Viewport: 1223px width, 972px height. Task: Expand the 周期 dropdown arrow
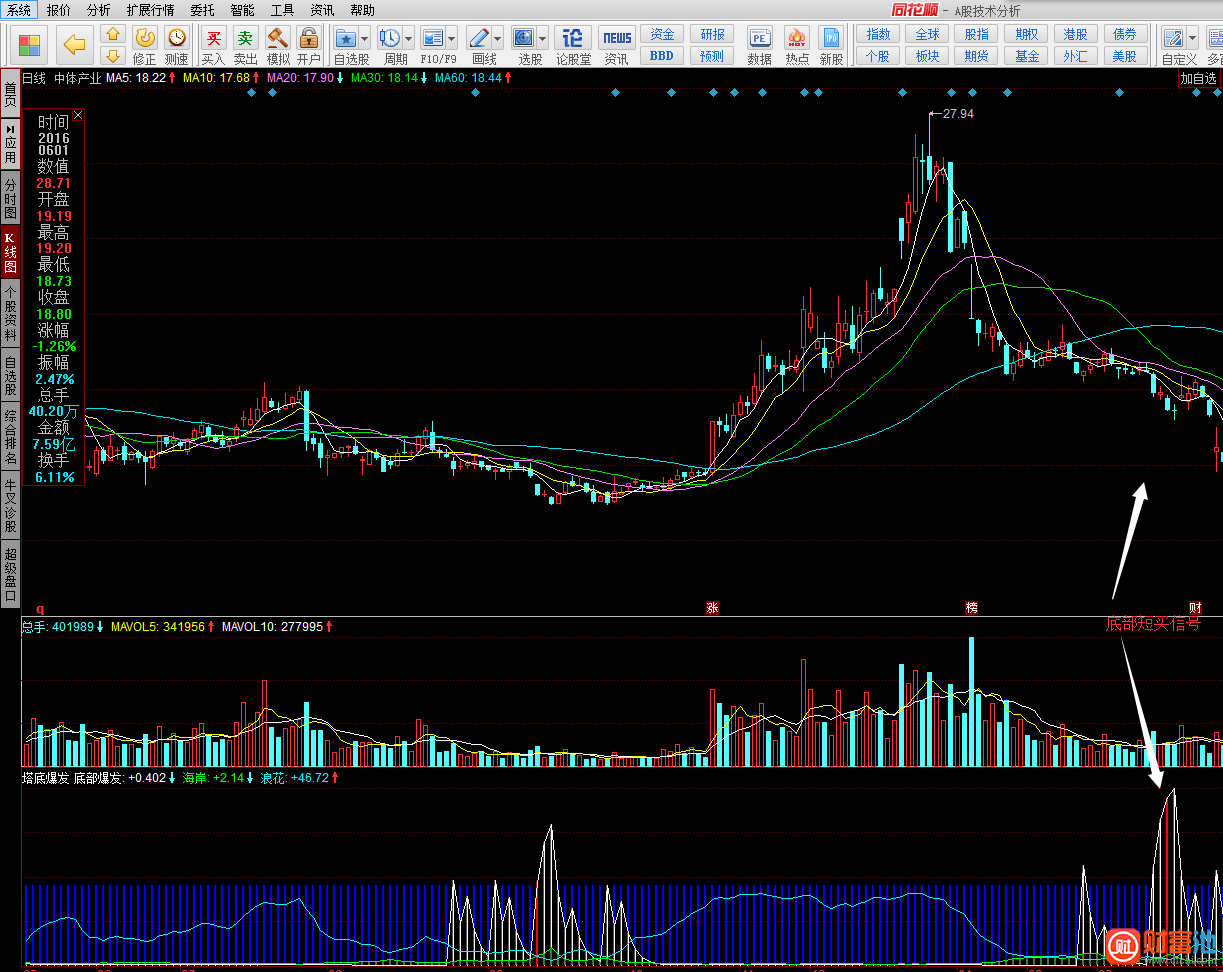[408, 39]
